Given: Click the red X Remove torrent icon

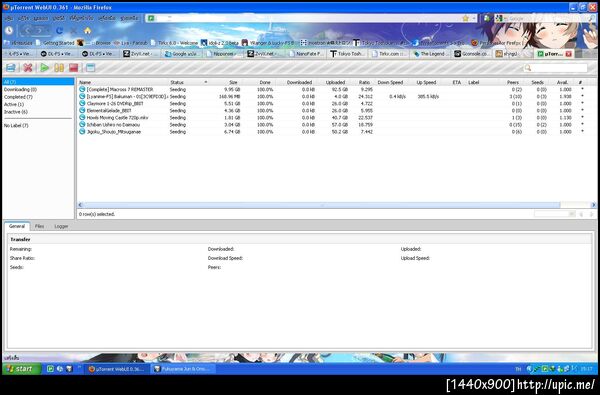Looking at the screenshot, I should 28,68.
